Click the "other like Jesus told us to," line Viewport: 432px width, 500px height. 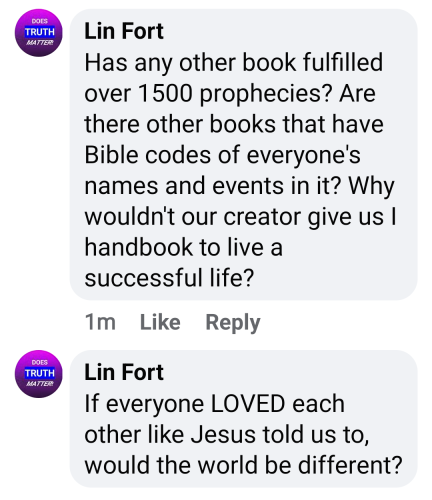tap(227, 435)
